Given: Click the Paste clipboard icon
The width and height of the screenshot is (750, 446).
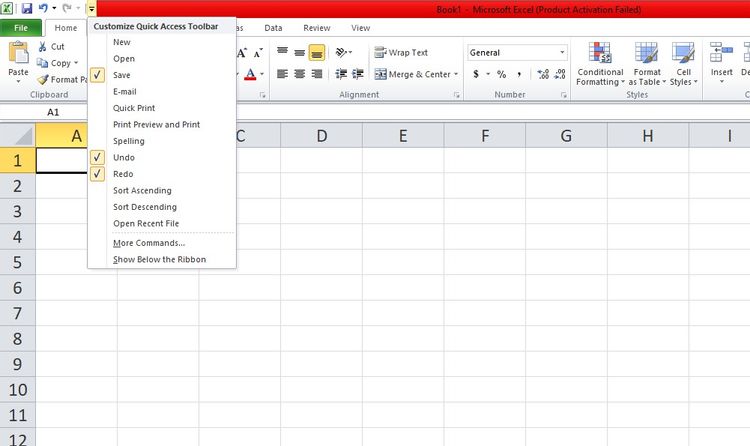Looking at the screenshot, I should pyautogui.click(x=18, y=53).
